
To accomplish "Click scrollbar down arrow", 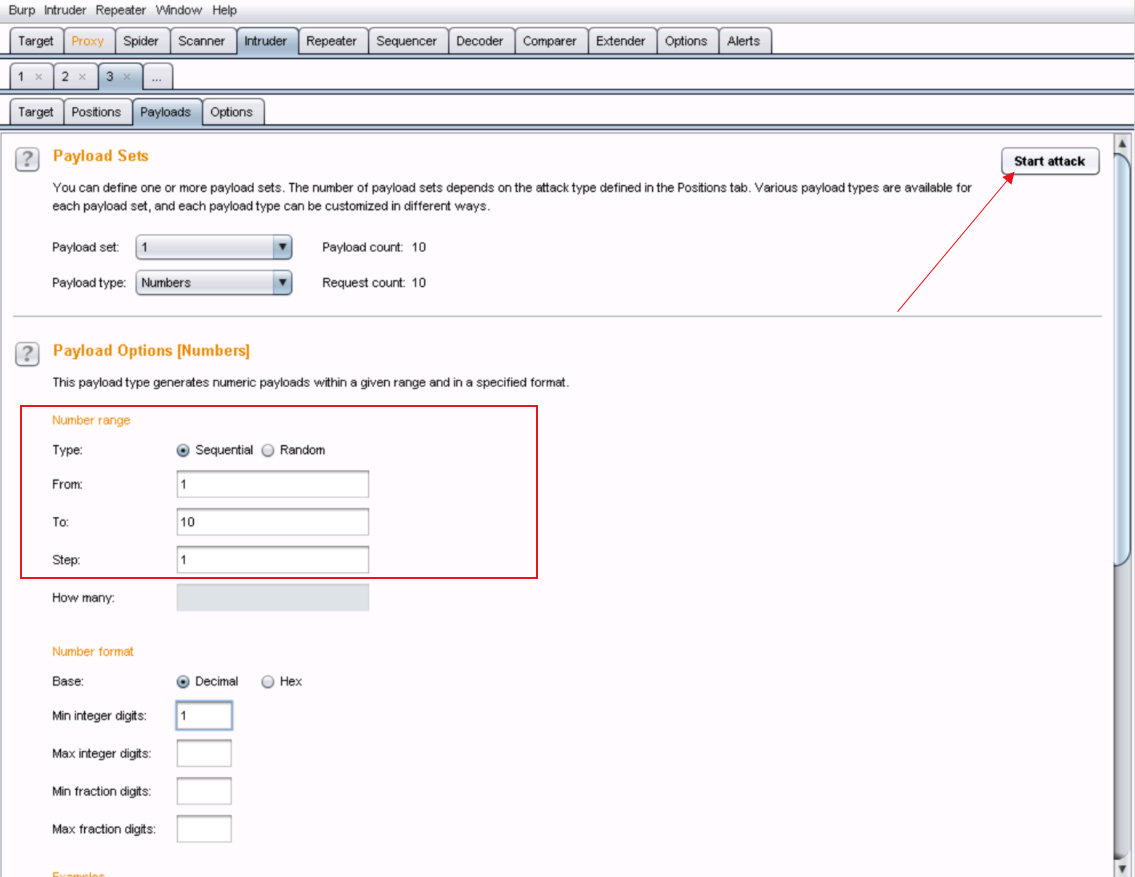I will [x=1122, y=868].
